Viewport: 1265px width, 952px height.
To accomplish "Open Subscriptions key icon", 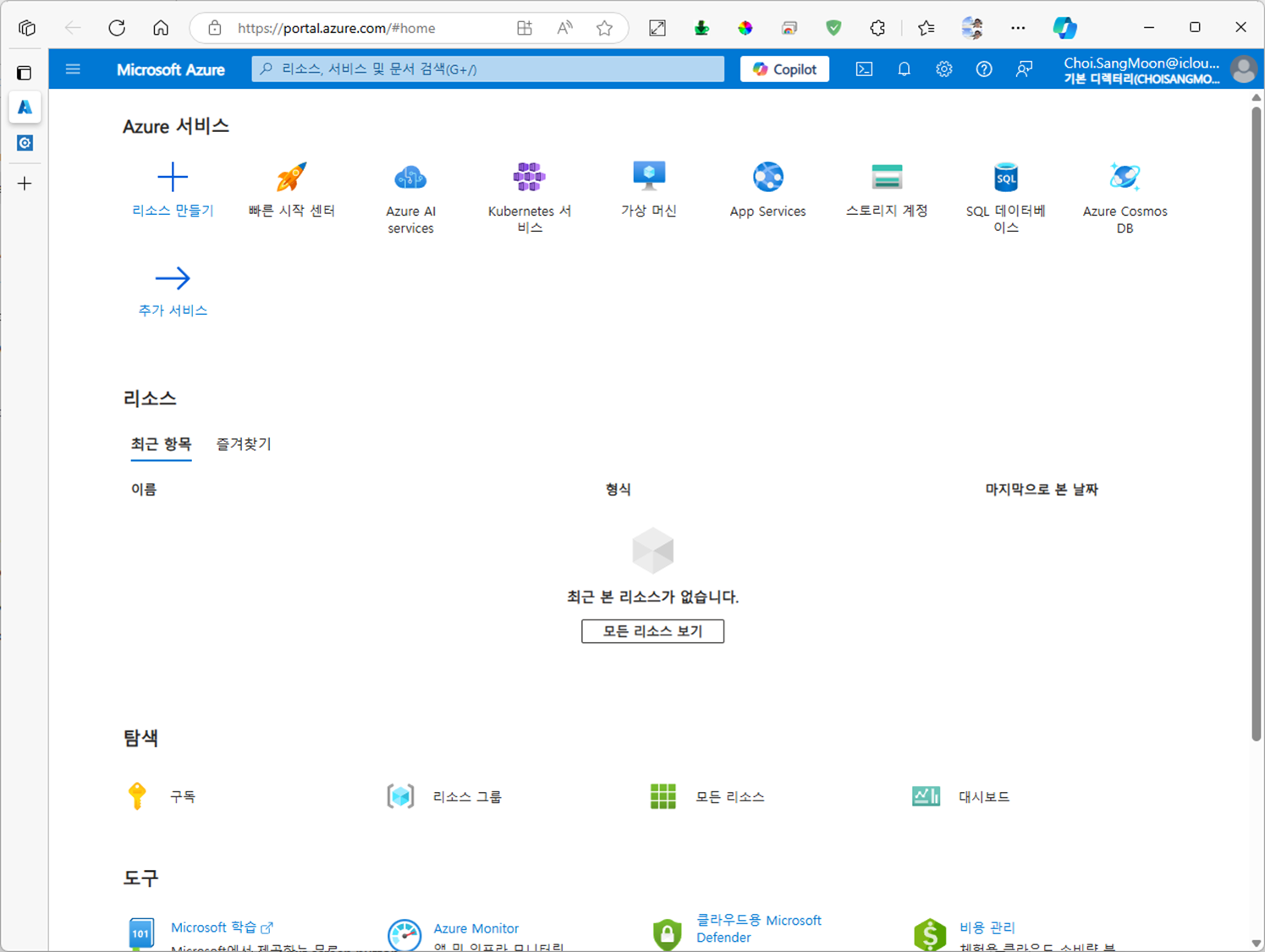I will click(137, 796).
